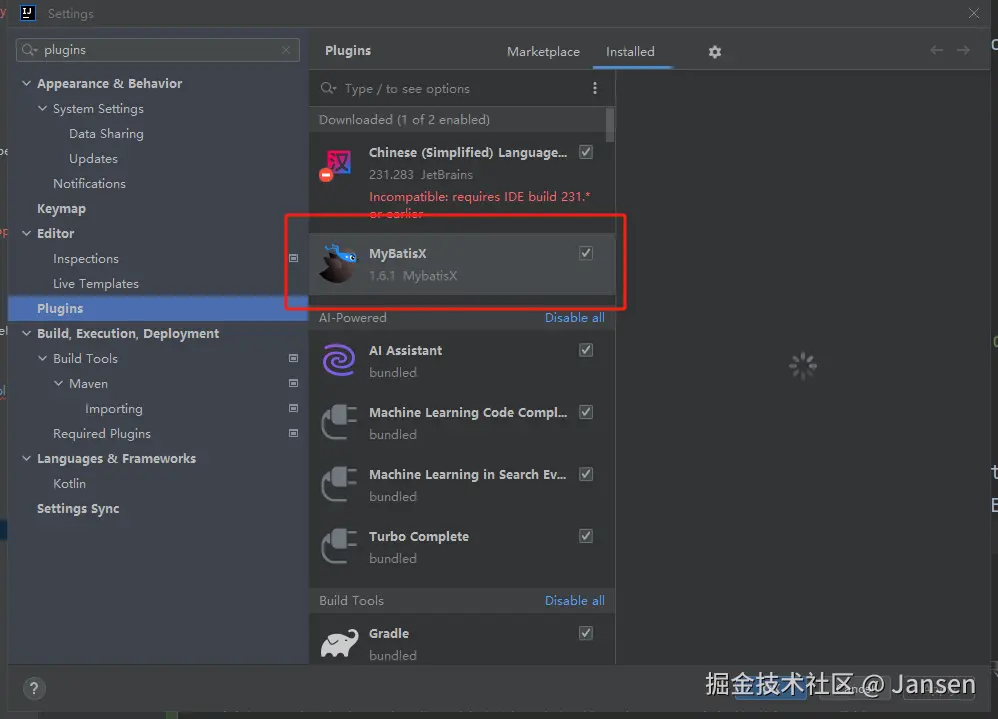
Task: Clear the plugins search field with X
Action: coord(286,50)
